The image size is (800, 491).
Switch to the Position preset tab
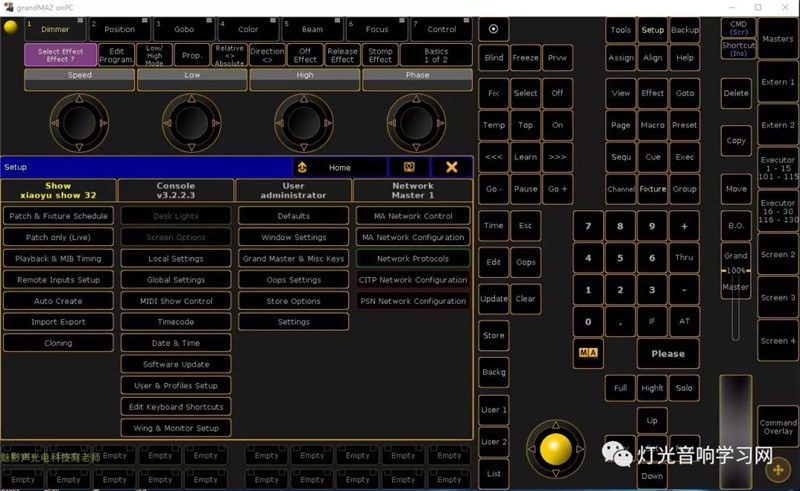119,29
